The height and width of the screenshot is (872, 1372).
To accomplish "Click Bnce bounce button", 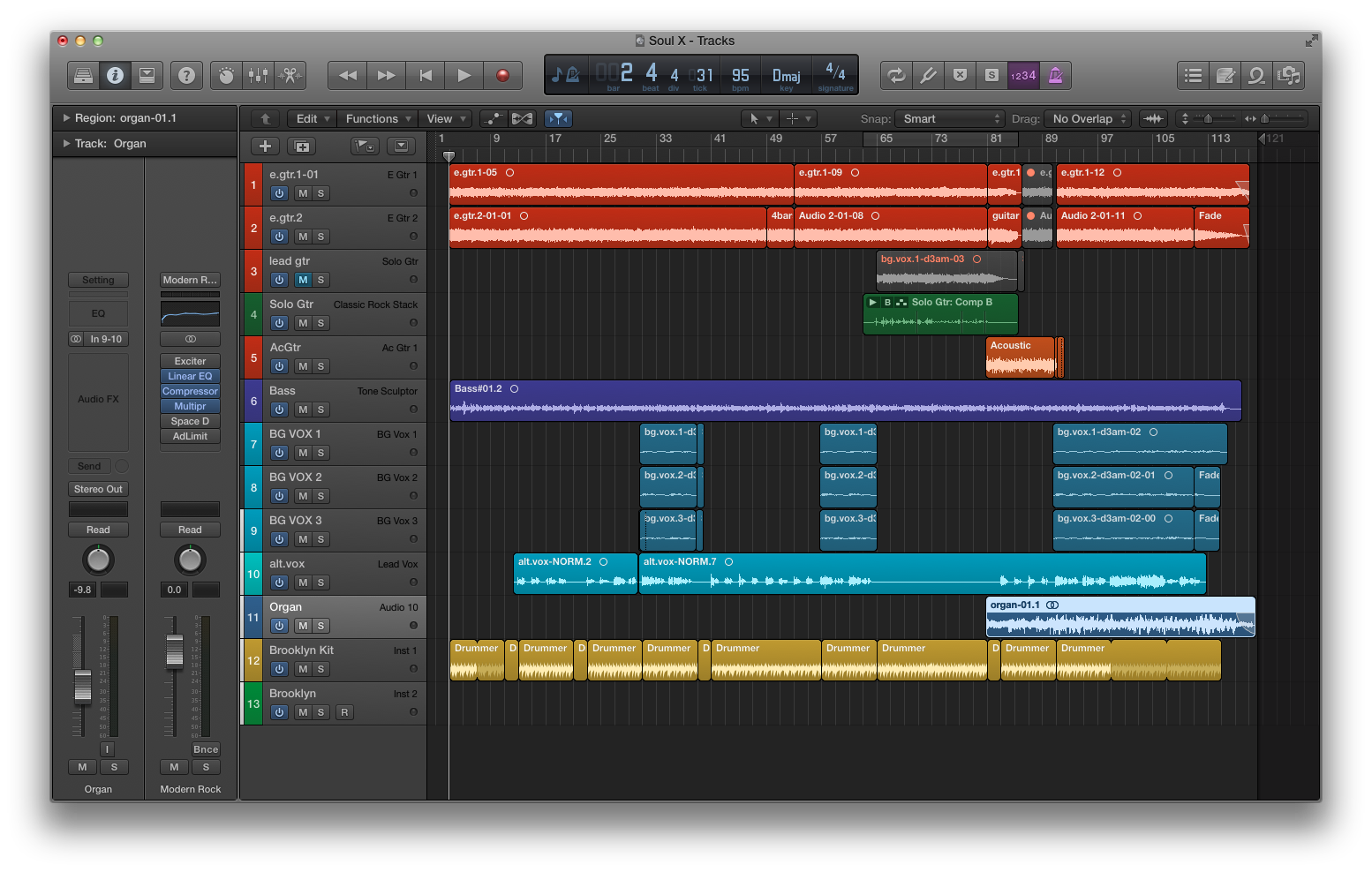I will (x=206, y=749).
